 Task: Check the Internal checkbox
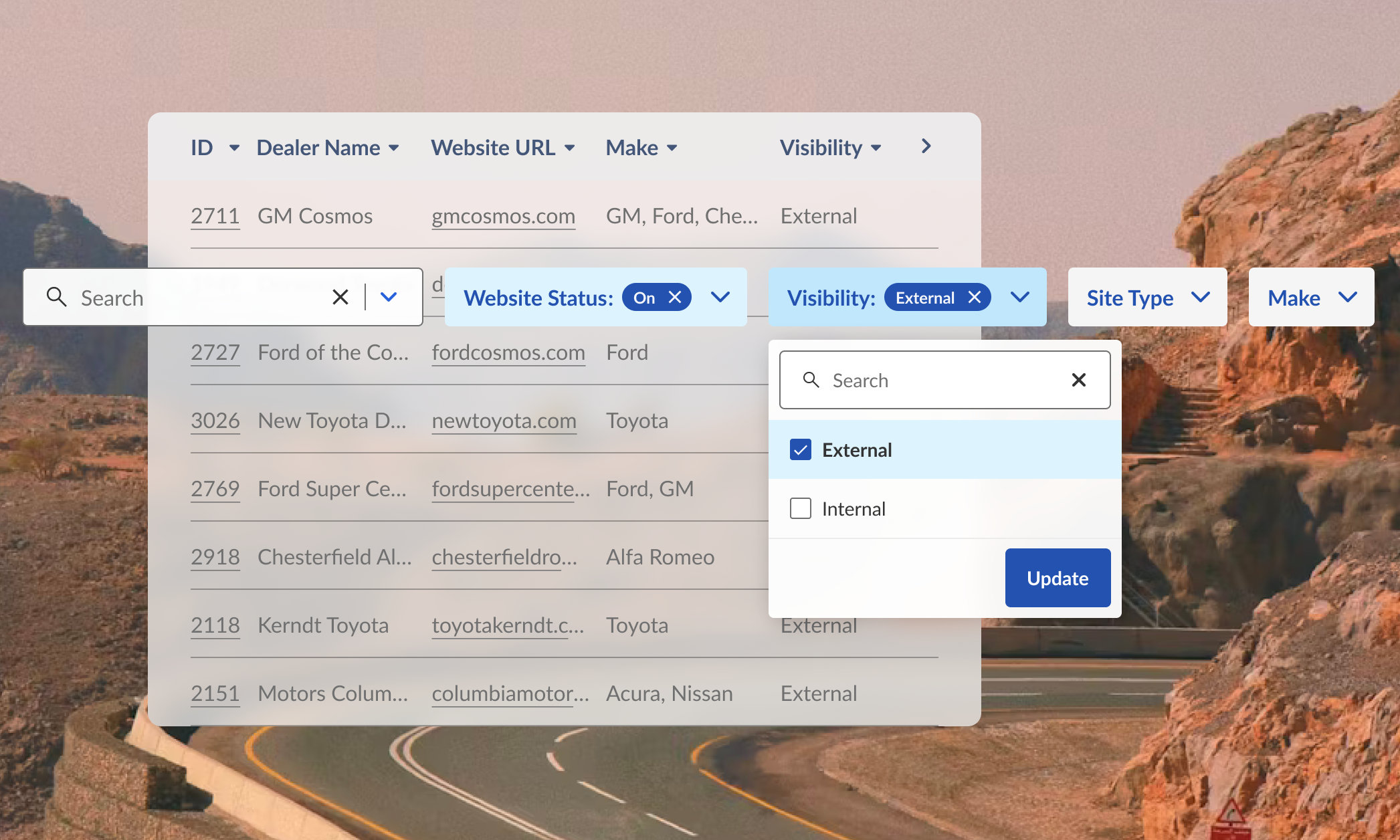pyautogui.click(x=800, y=508)
